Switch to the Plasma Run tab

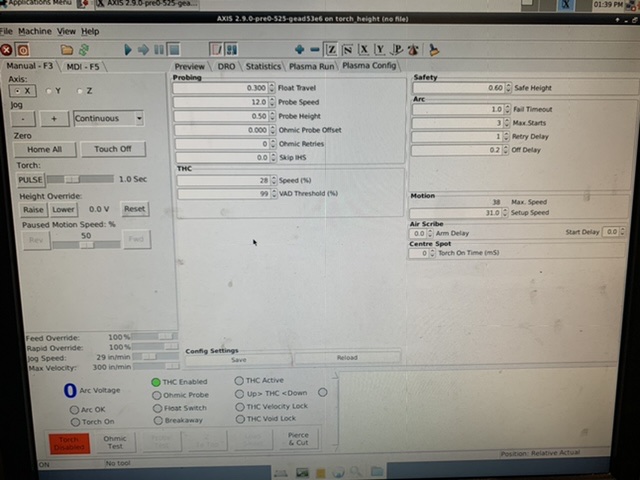[x=312, y=66]
